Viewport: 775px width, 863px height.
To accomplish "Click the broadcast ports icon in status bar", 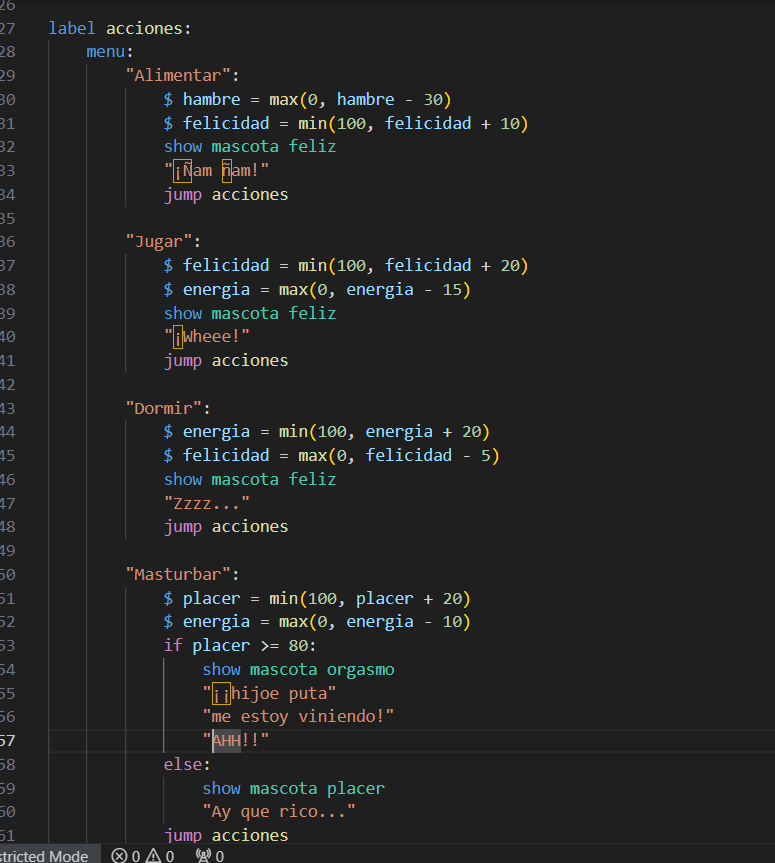I will [x=203, y=855].
